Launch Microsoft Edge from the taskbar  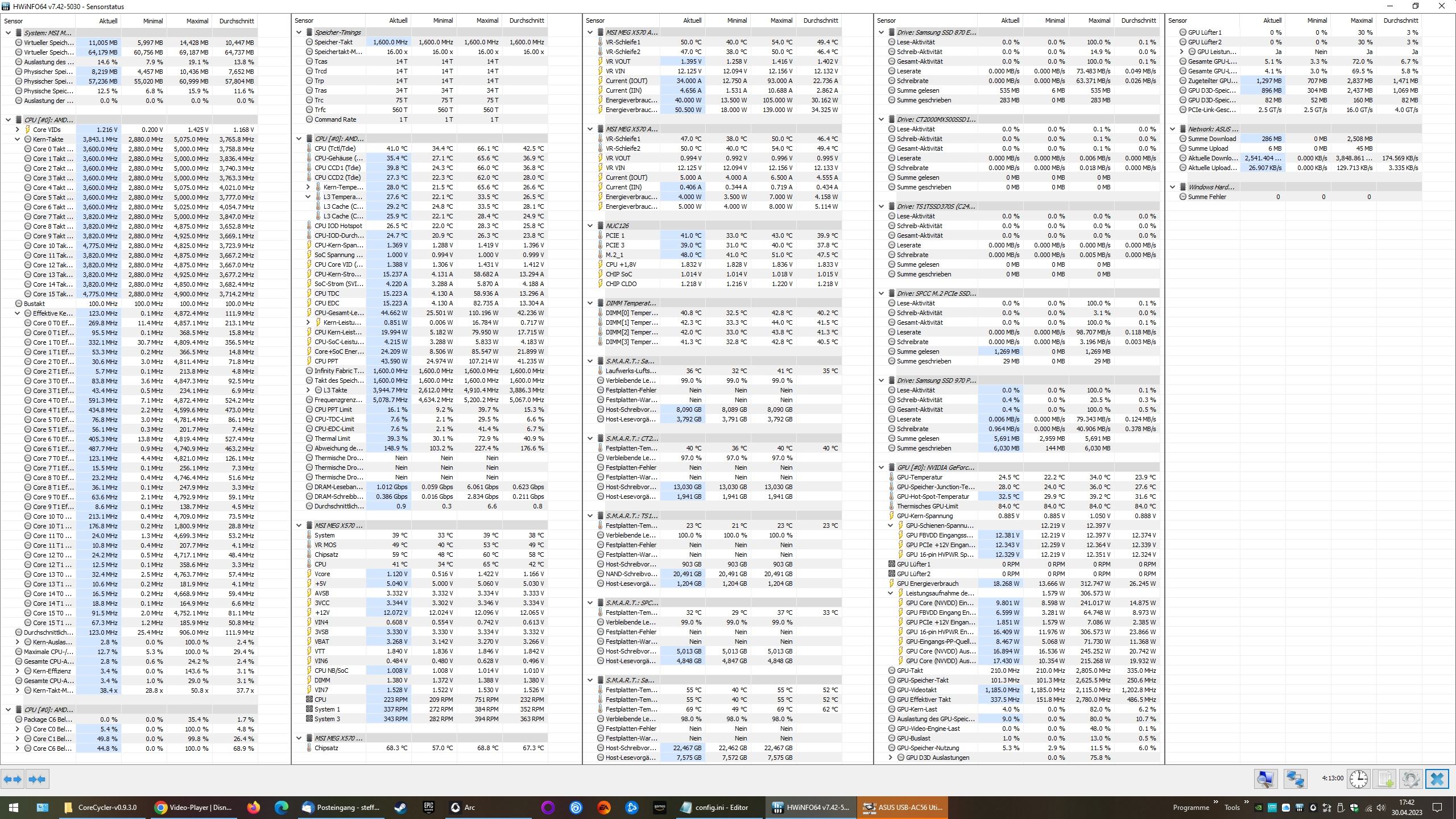pos(281,807)
